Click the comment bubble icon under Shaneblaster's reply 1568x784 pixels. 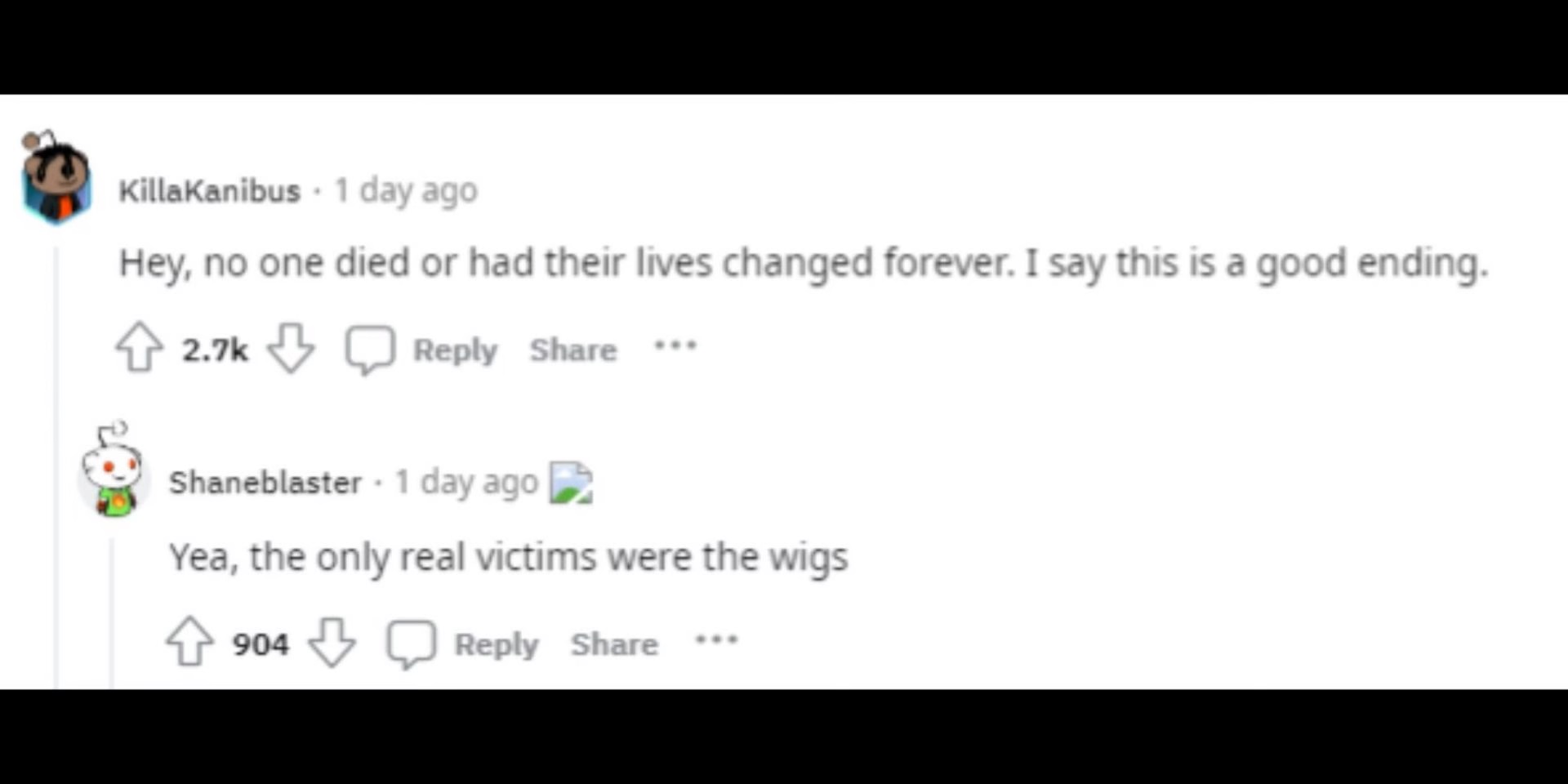(x=411, y=644)
